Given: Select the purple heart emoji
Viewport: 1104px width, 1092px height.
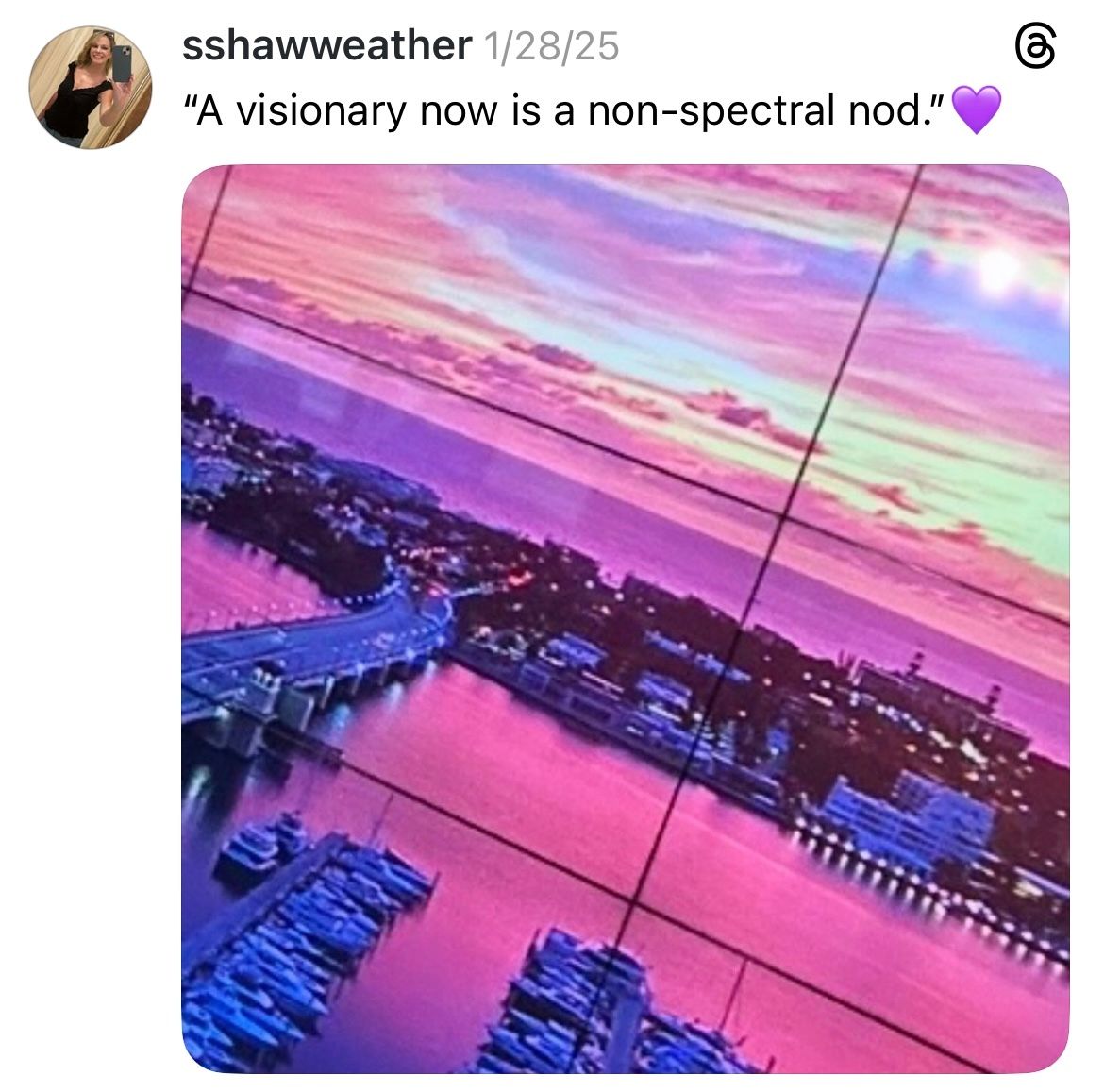Looking at the screenshot, I should pos(976,110).
